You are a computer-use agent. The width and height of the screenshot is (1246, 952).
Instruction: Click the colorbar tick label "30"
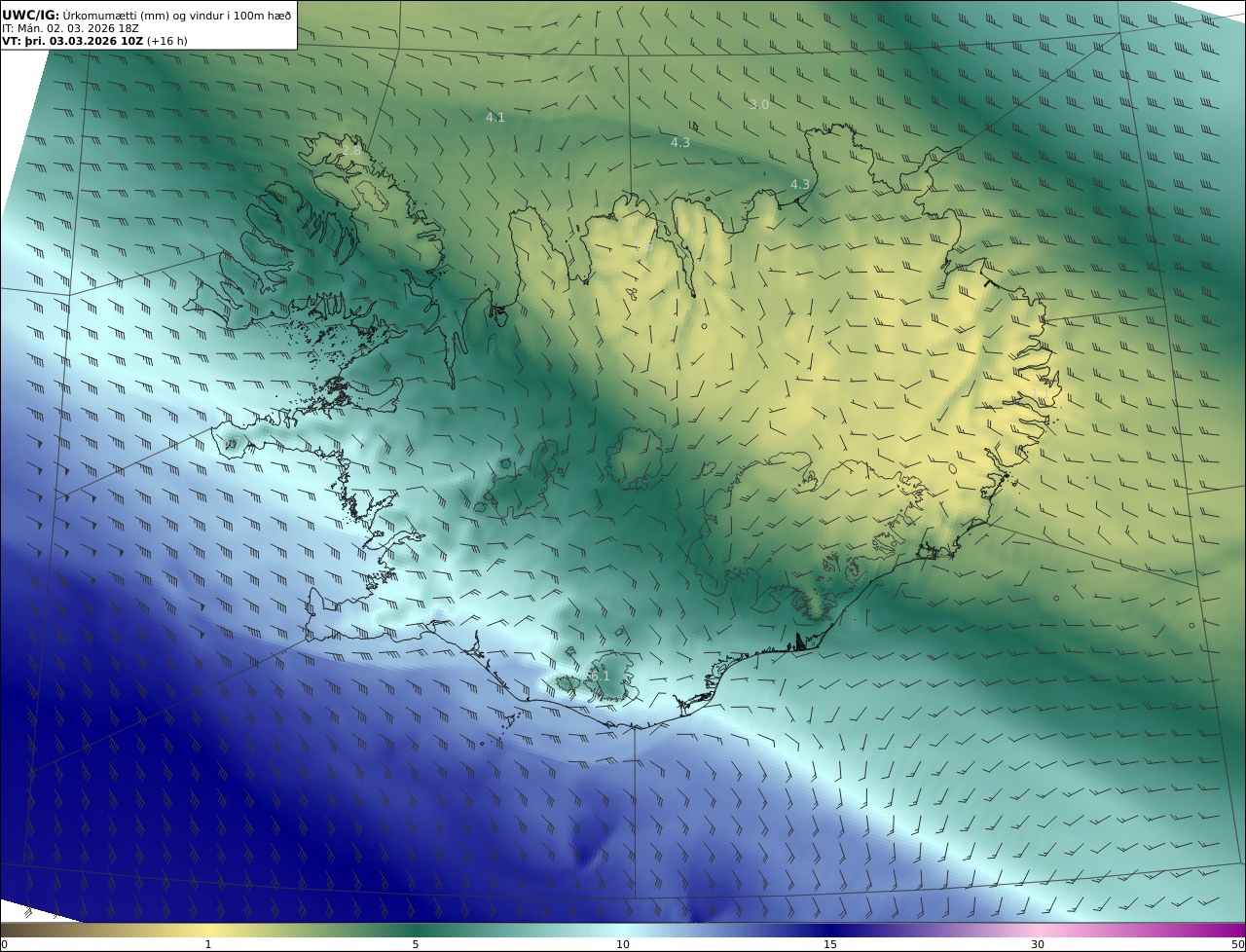coord(1038,944)
